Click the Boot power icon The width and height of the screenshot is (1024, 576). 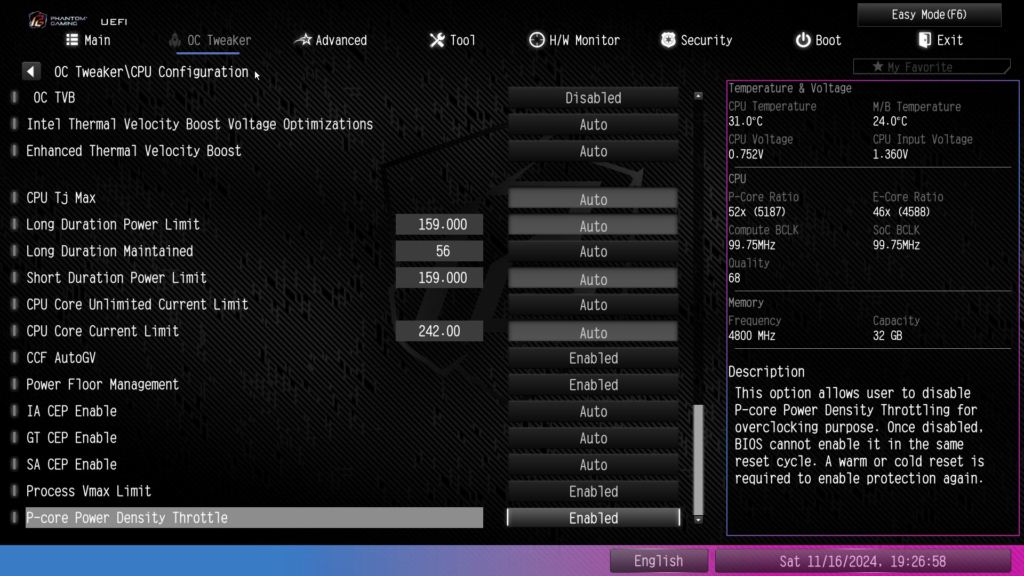(x=803, y=40)
